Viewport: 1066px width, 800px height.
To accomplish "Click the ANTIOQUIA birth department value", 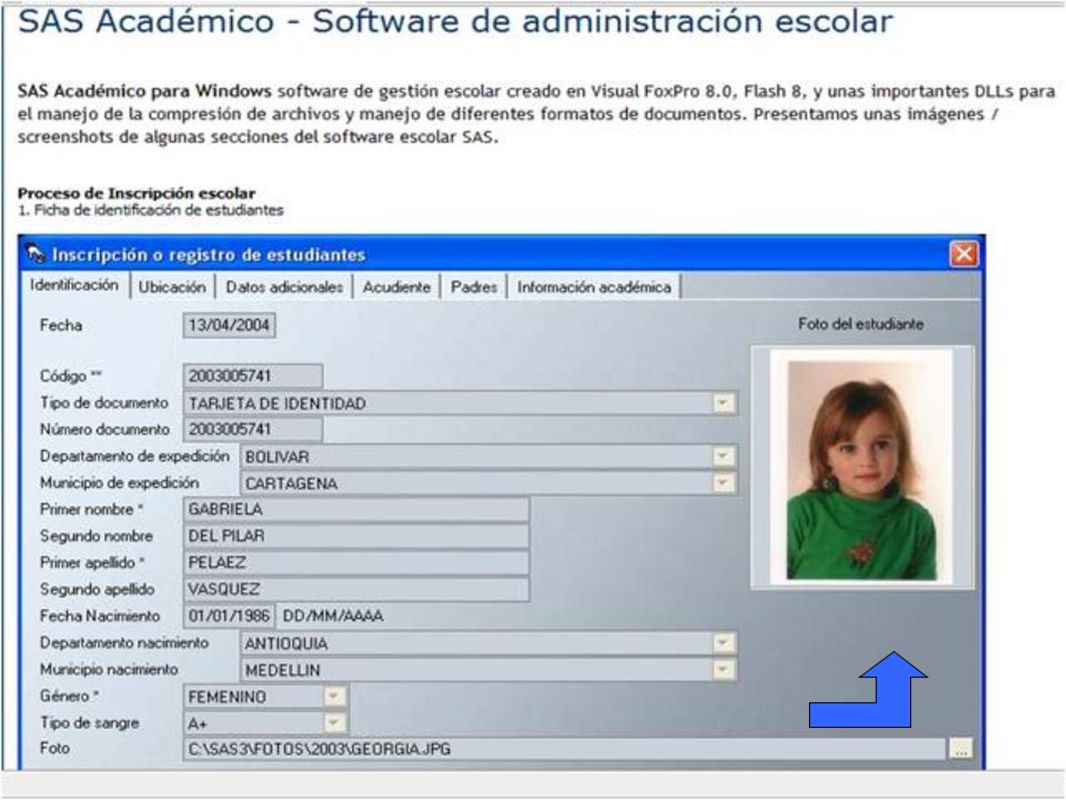I will (286, 644).
